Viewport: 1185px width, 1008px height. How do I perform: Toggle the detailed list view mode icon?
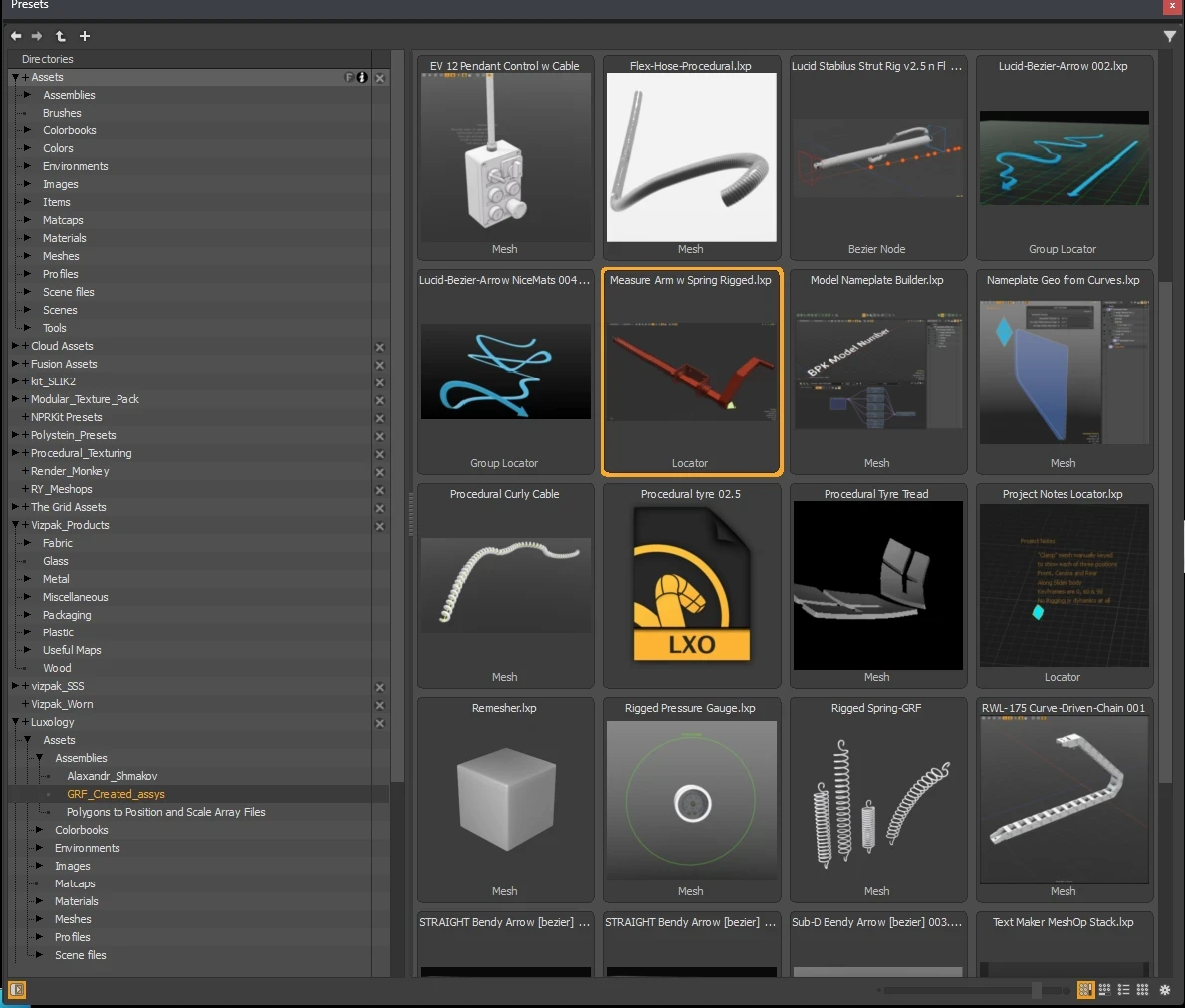tap(1104, 990)
